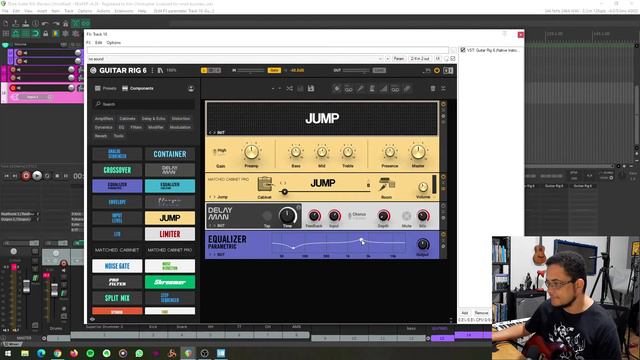This screenshot has width=640, height=360.
Task: Filter components by Reverb tag
Action: 100,136
